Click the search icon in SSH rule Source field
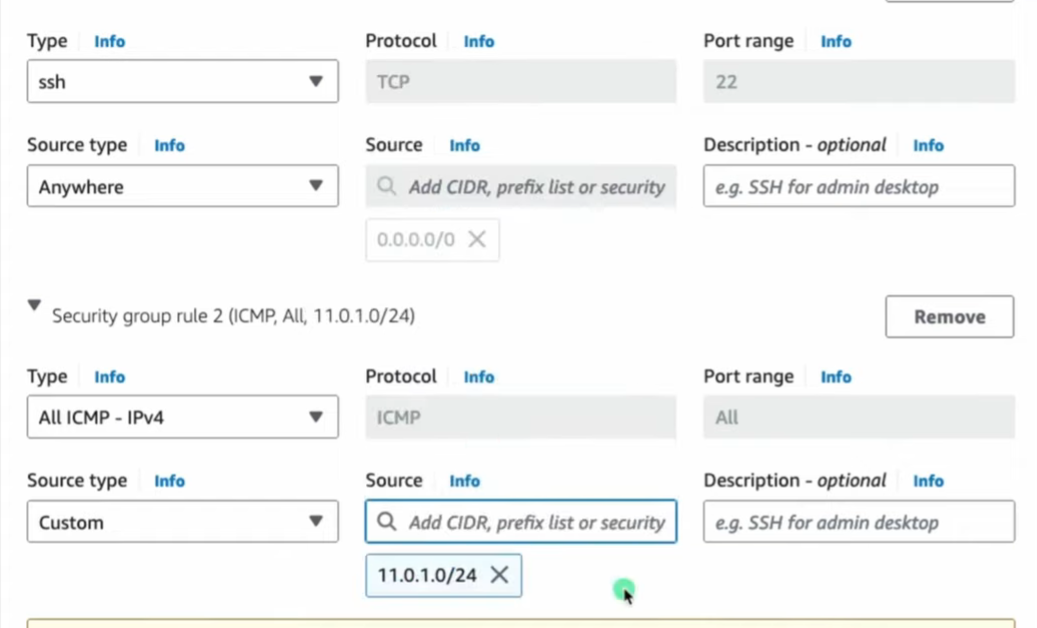The width and height of the screenshot is (1037, 628). 387,186
